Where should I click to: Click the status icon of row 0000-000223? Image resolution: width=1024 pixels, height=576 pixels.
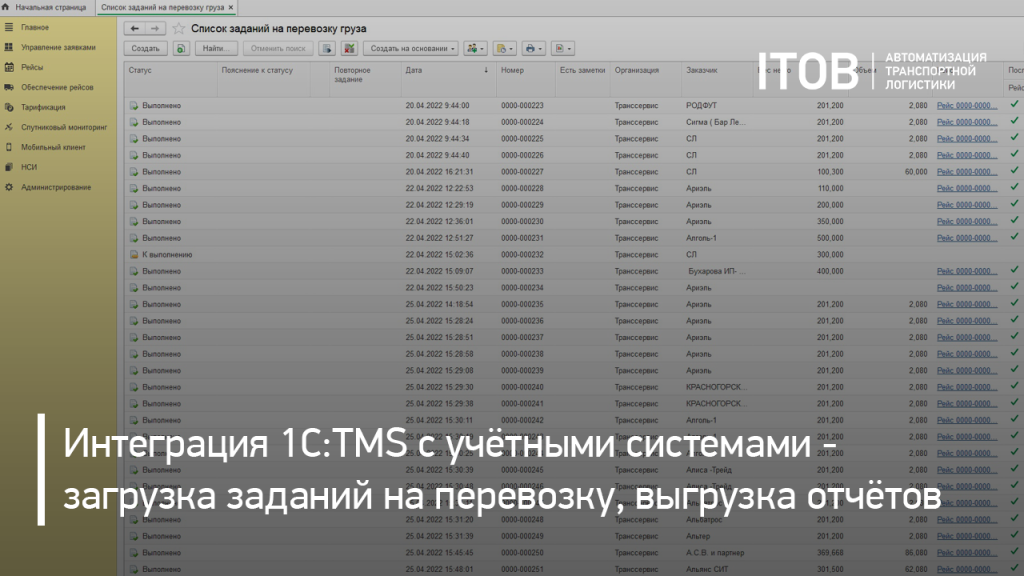(134, 105)
